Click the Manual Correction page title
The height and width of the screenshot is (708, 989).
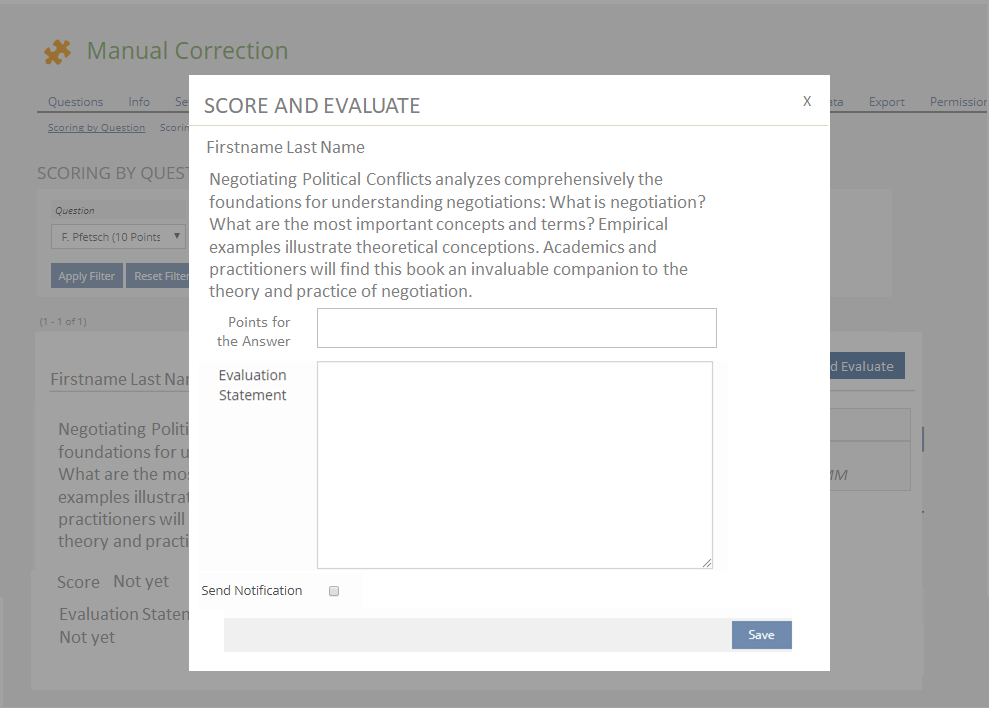tap(187, 51)
